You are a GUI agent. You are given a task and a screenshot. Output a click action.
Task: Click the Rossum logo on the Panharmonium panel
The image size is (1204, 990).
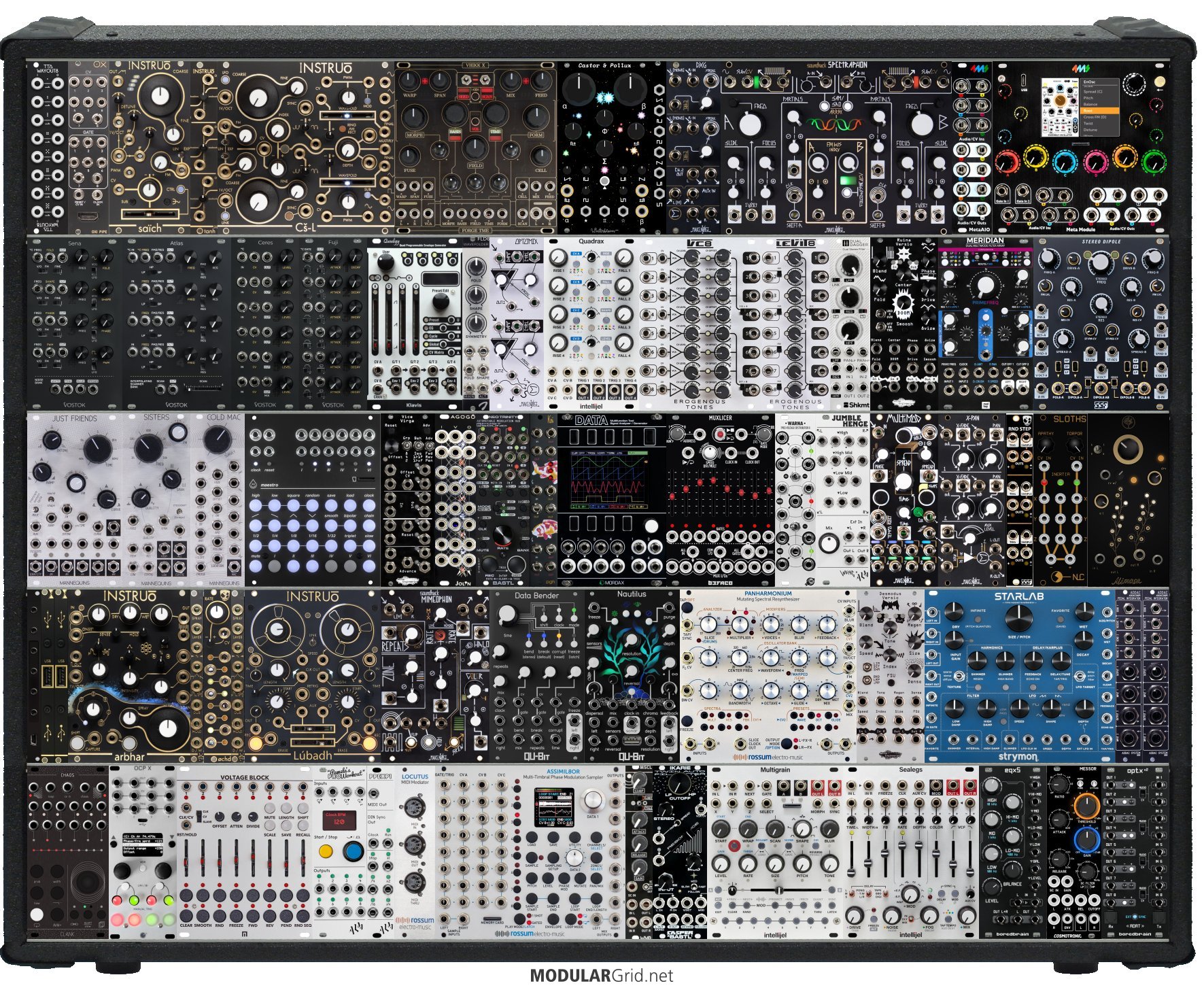click(768, 757)
